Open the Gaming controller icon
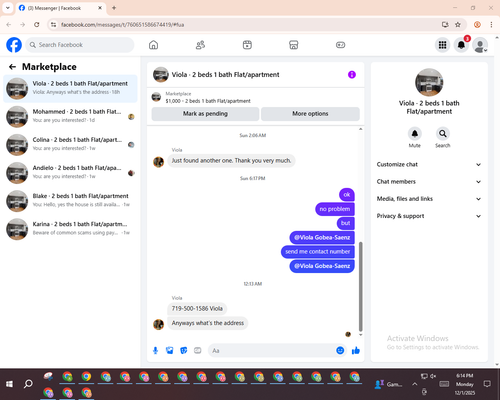Screen dimensions: 500x400 click(x=340, y=45)
